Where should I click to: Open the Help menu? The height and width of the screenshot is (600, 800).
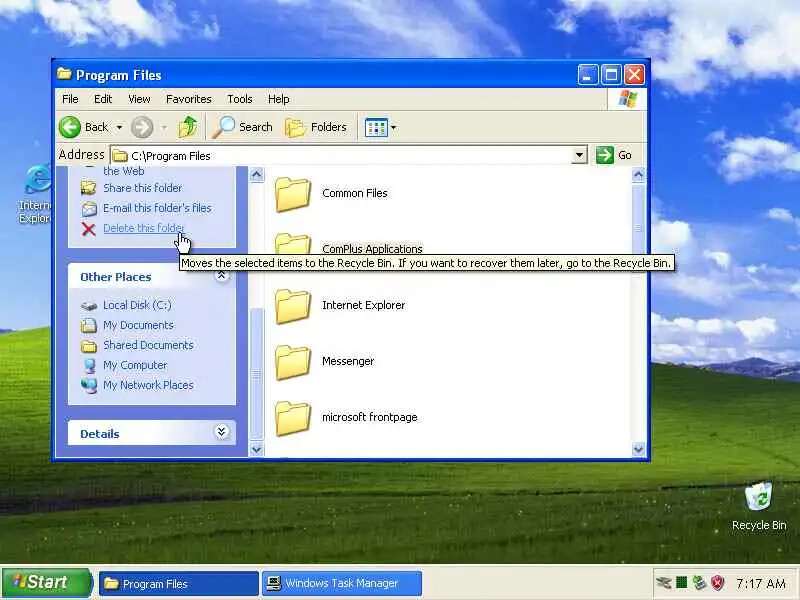point(279,99)
